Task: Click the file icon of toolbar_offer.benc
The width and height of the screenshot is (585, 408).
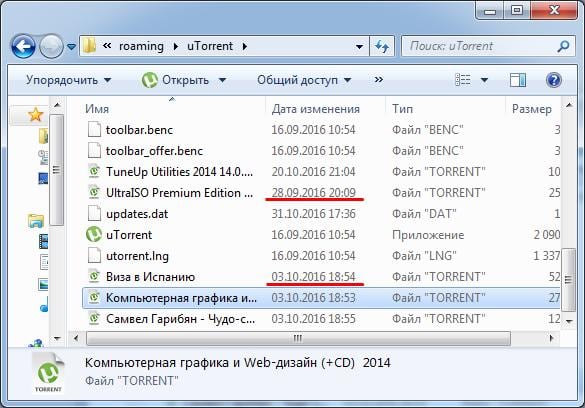Action: (x=94, y=150)
